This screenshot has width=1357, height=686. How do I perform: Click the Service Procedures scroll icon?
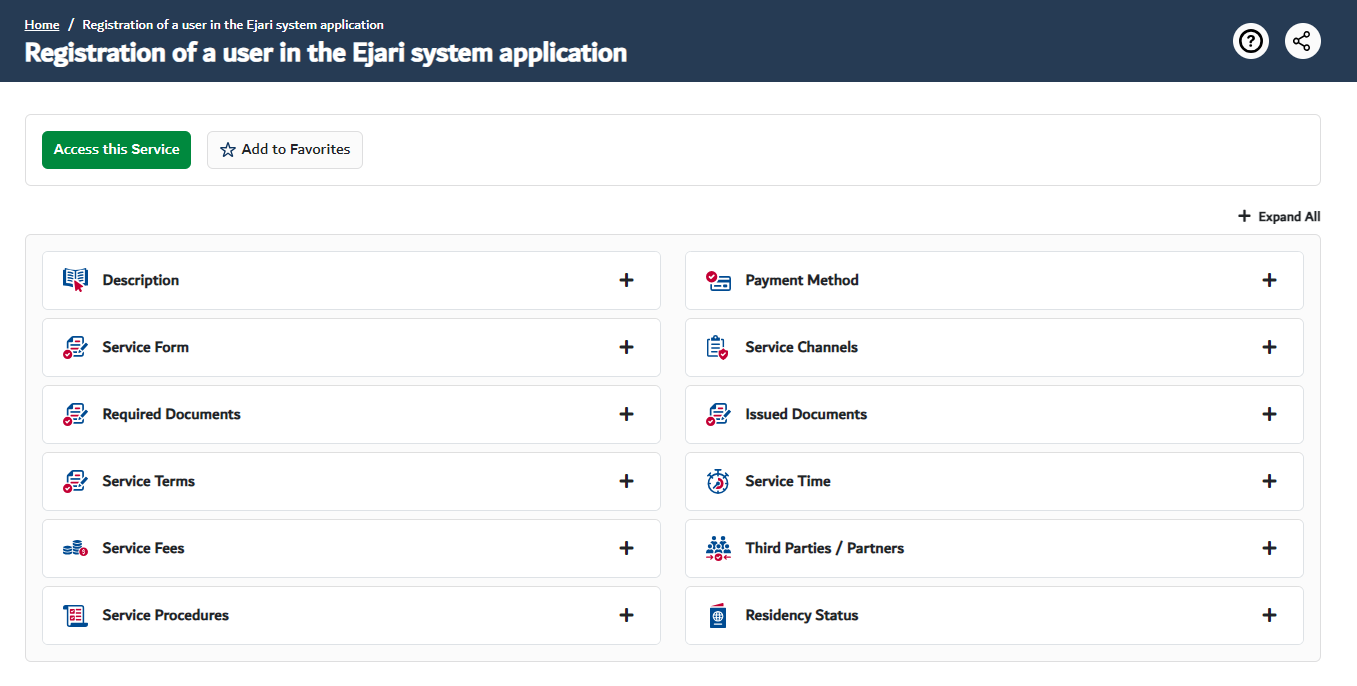click(x=75, y=615)
